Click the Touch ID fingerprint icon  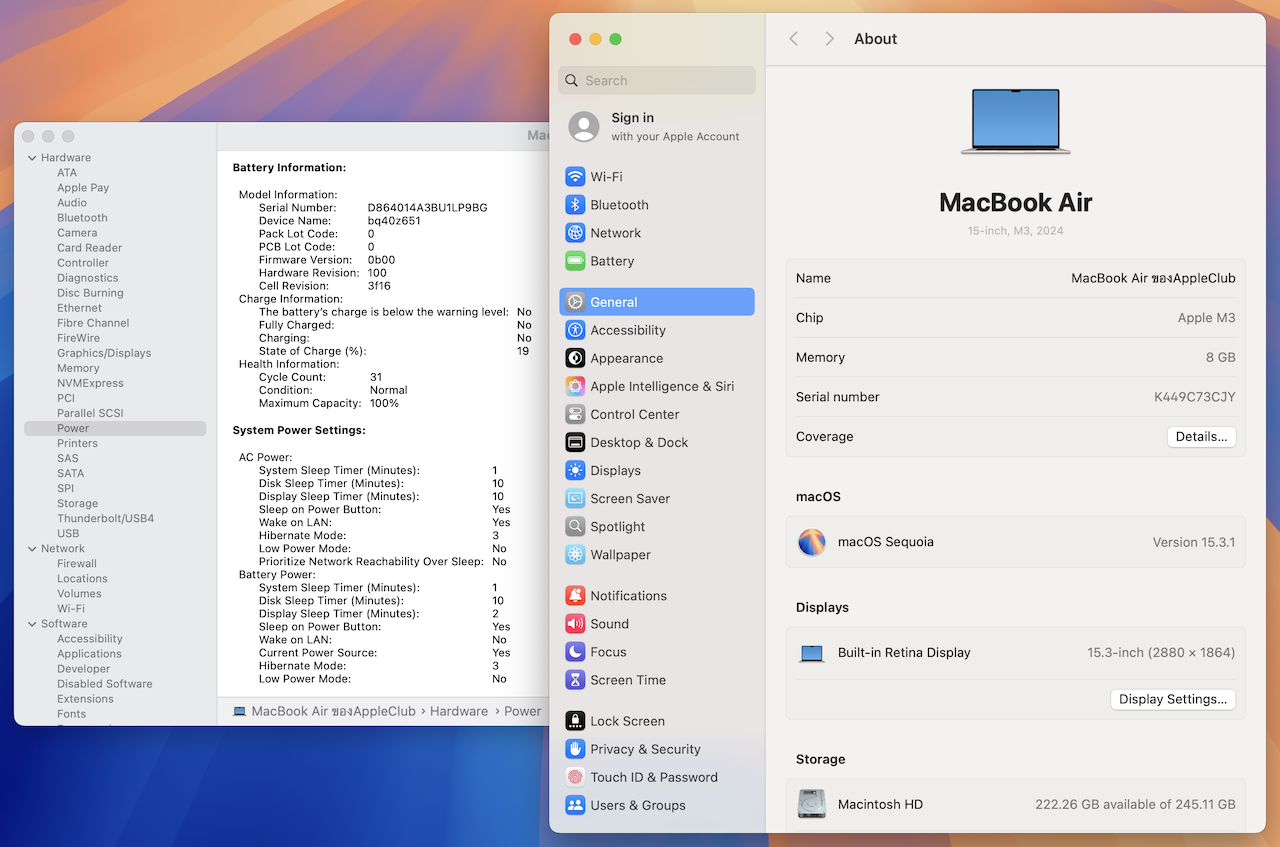[575, 776]
